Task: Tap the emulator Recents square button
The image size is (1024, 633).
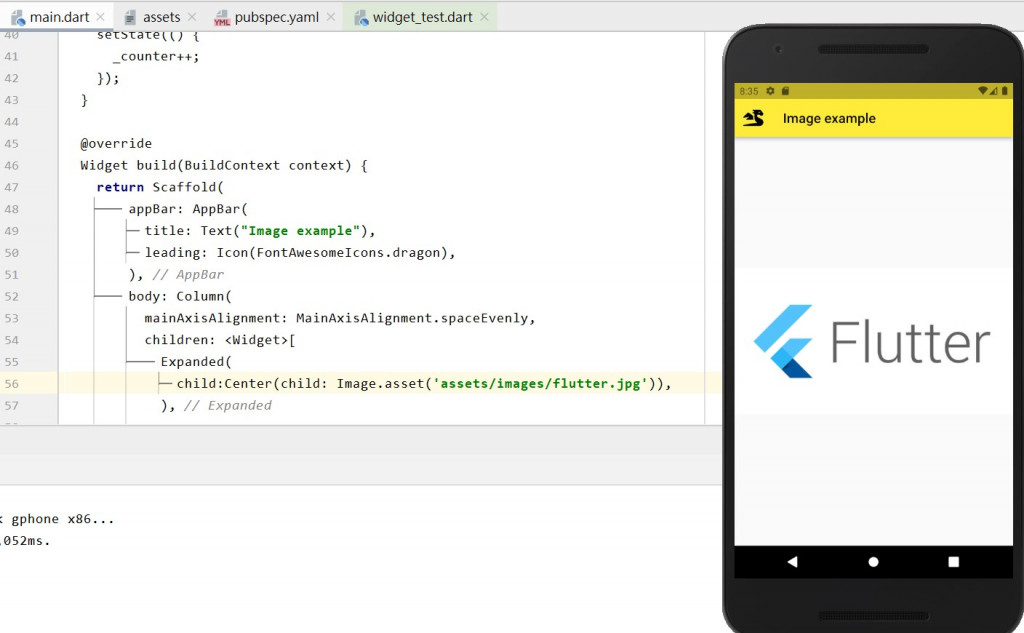Action: coord(953,562)
